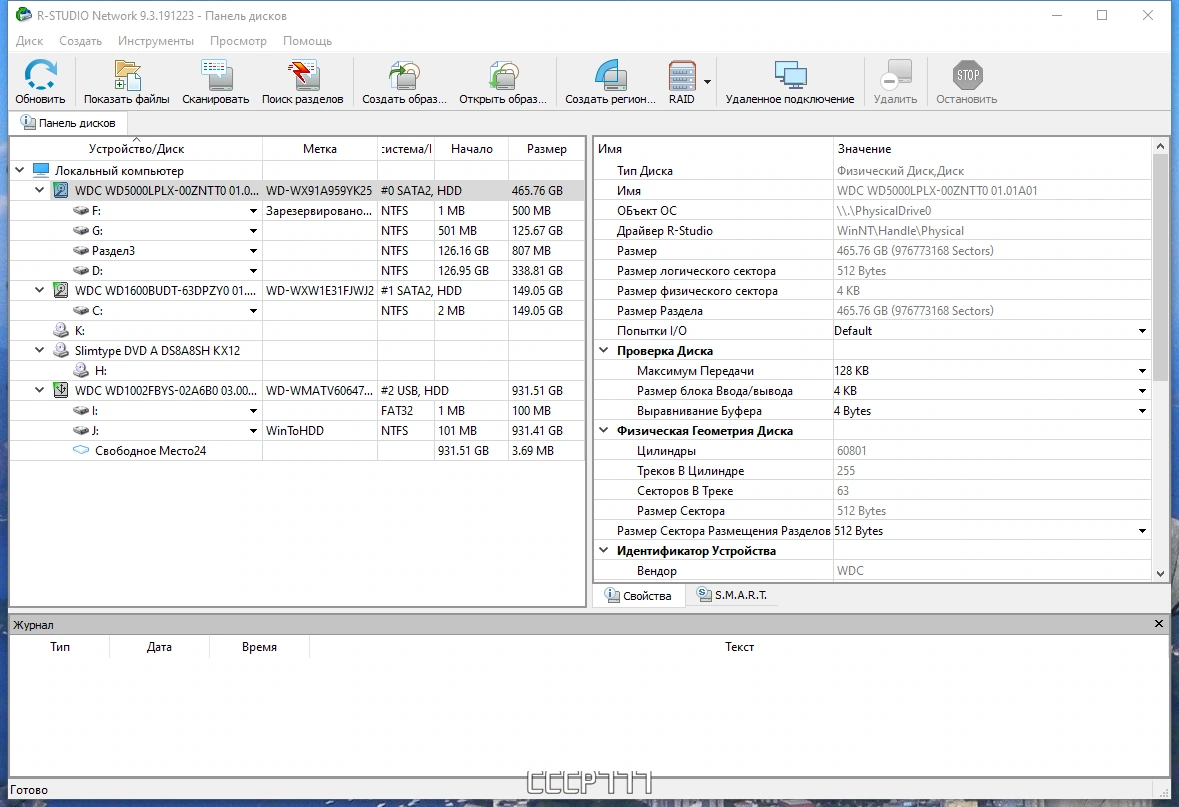
Task: Open the Помощь menu
Action: pyautogui.click(x=308, y=41)
